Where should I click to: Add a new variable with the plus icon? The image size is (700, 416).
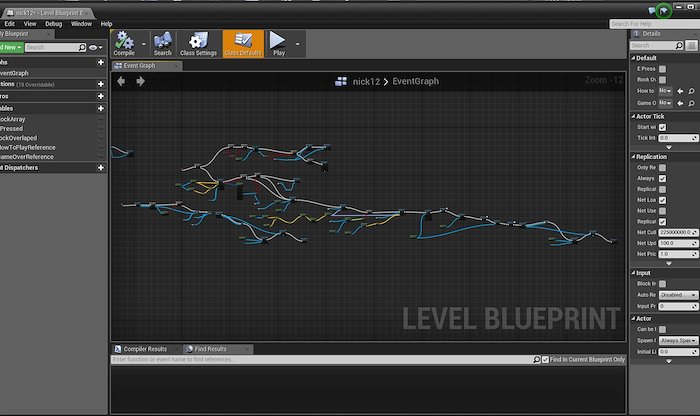(x=100, y=108)
